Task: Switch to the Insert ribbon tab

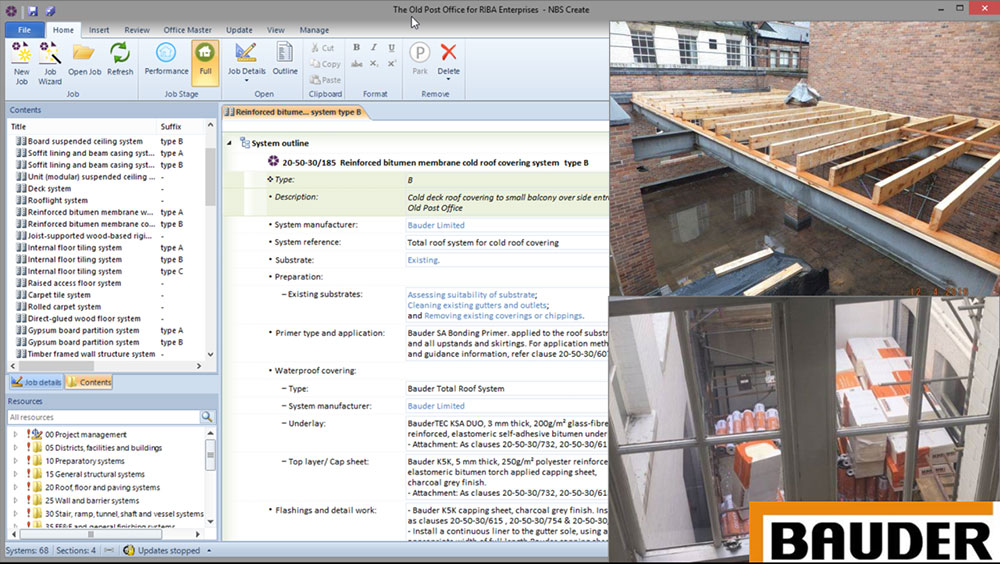Action: coord(99,30)
